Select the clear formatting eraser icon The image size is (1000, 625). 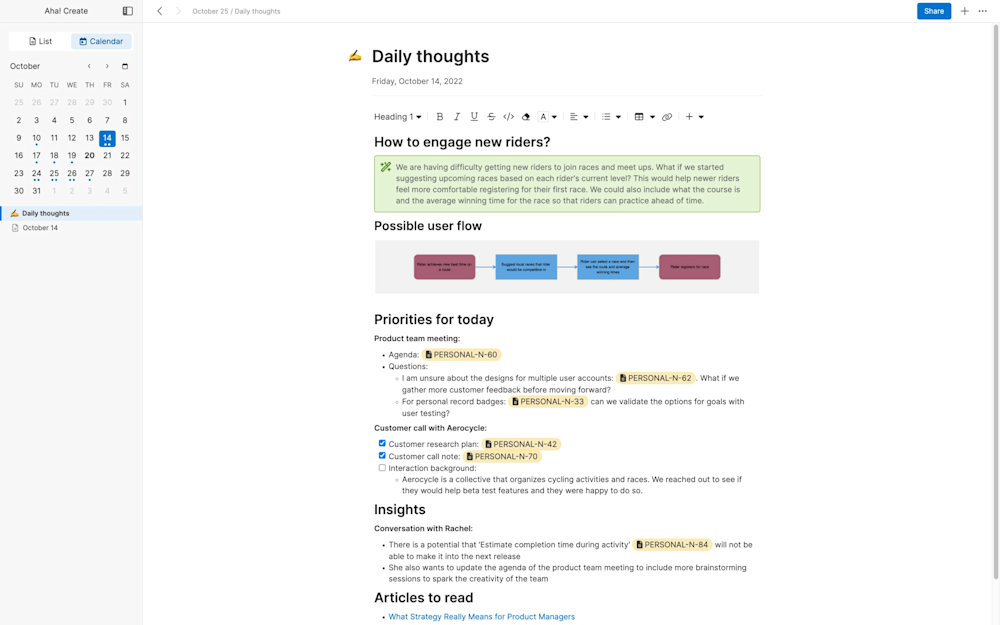(x=526, y=116)
